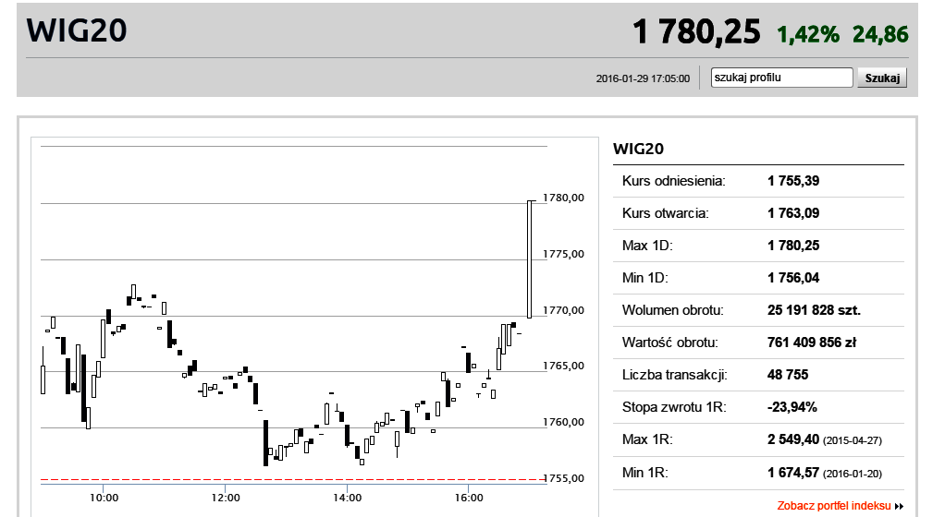Click the tall closing candle reaching 1780
The width and height of the screenshot is (945, 517).
tap(530, 259)
